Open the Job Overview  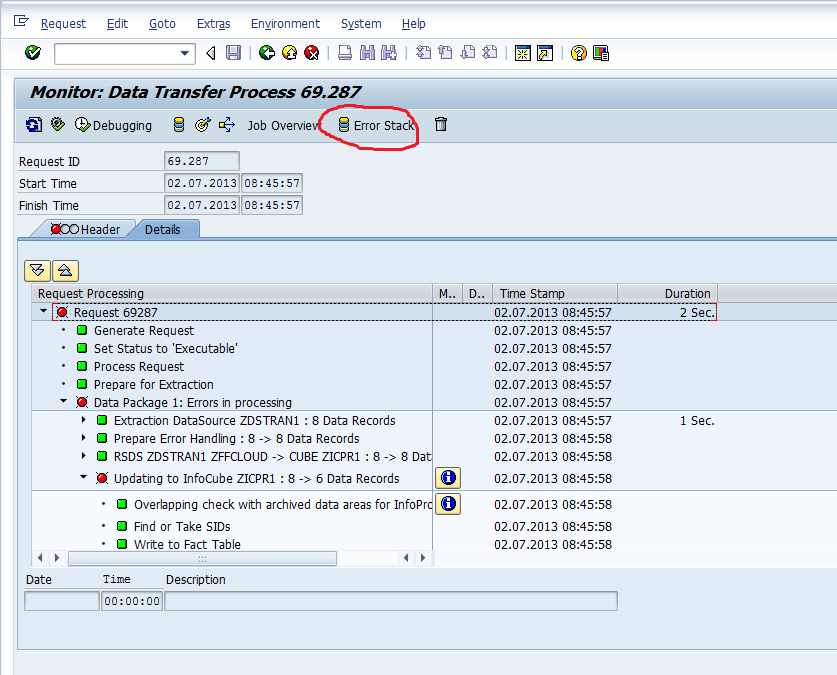point(276,125)
